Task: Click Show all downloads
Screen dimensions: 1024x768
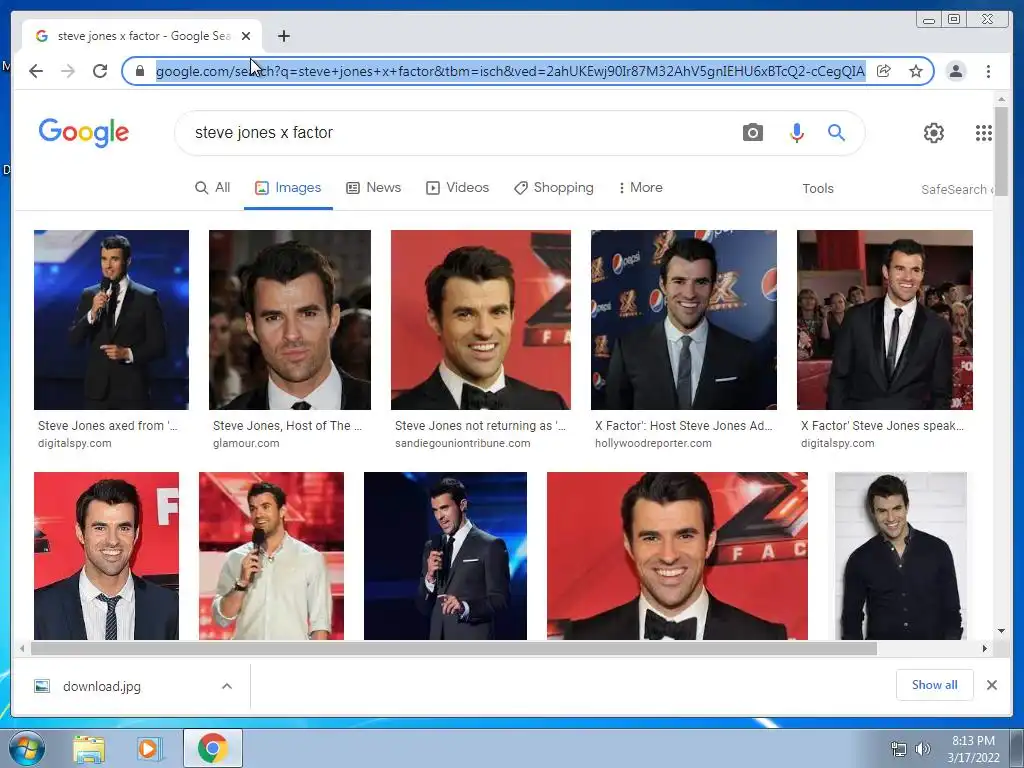Action: pos(935,685)
